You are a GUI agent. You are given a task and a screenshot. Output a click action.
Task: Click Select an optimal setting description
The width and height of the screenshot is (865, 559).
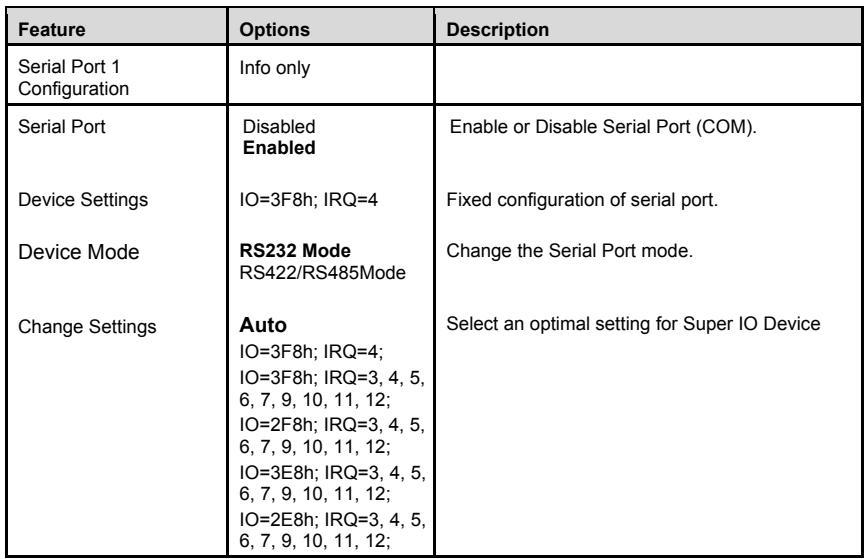tap(633, 323)
